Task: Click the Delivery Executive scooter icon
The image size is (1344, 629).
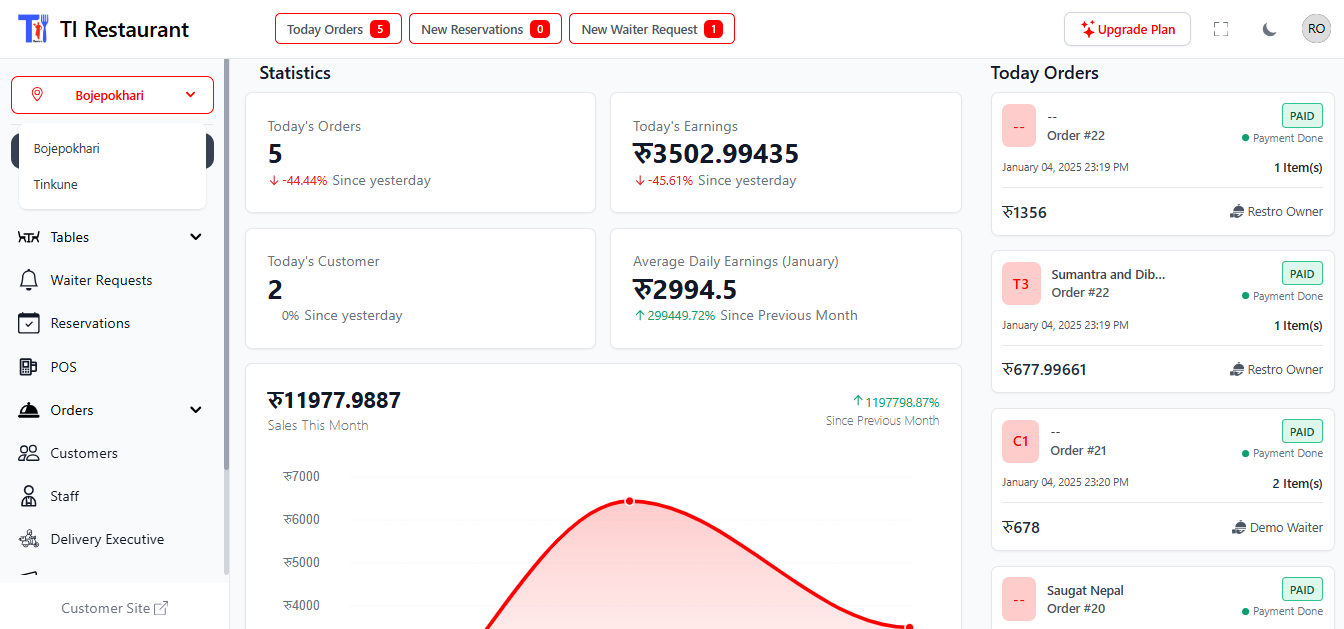Action: pyautogui.click(x=29, y=539)
